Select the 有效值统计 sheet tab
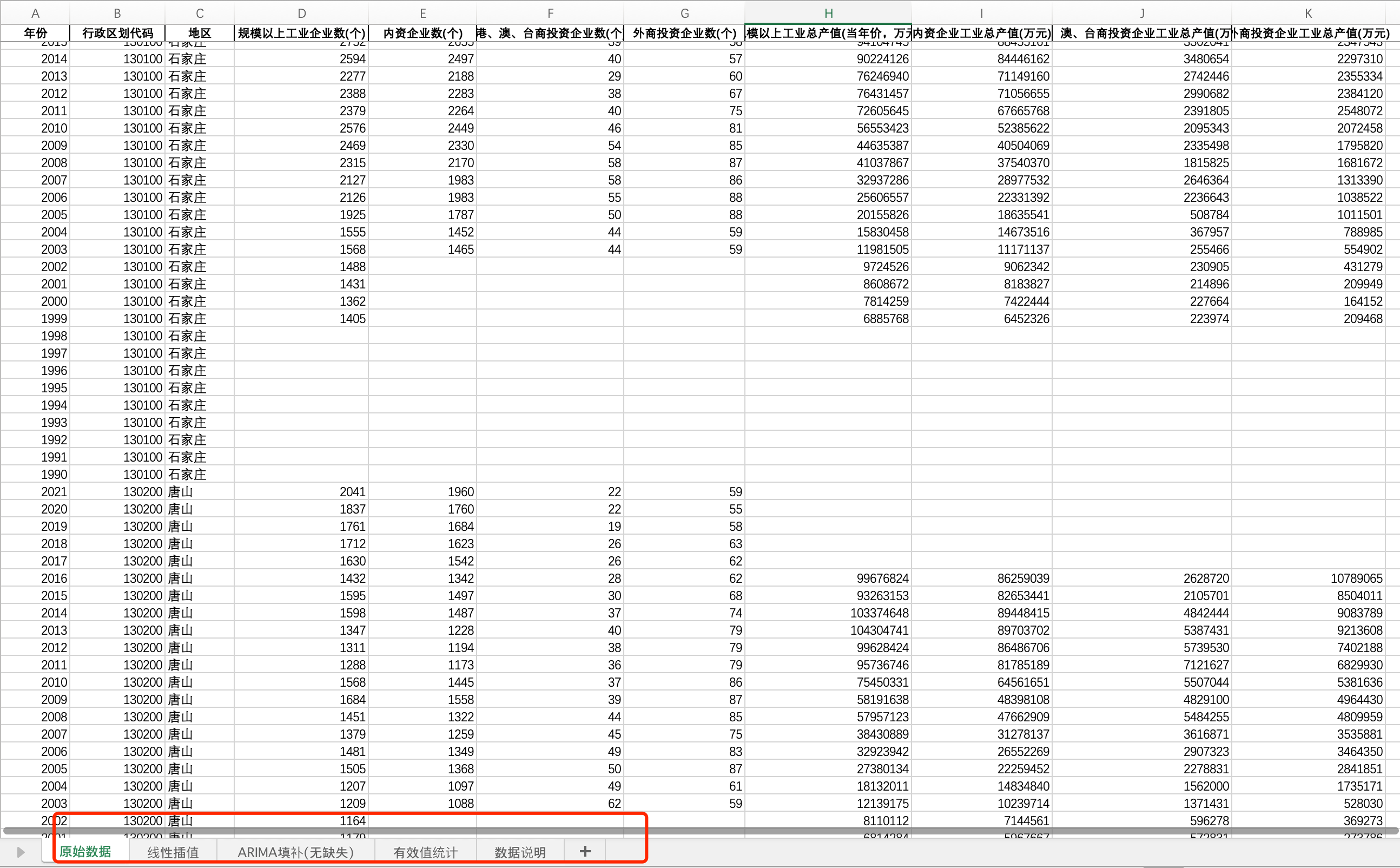Screen dimensions: 1400x868 (425, 852)
